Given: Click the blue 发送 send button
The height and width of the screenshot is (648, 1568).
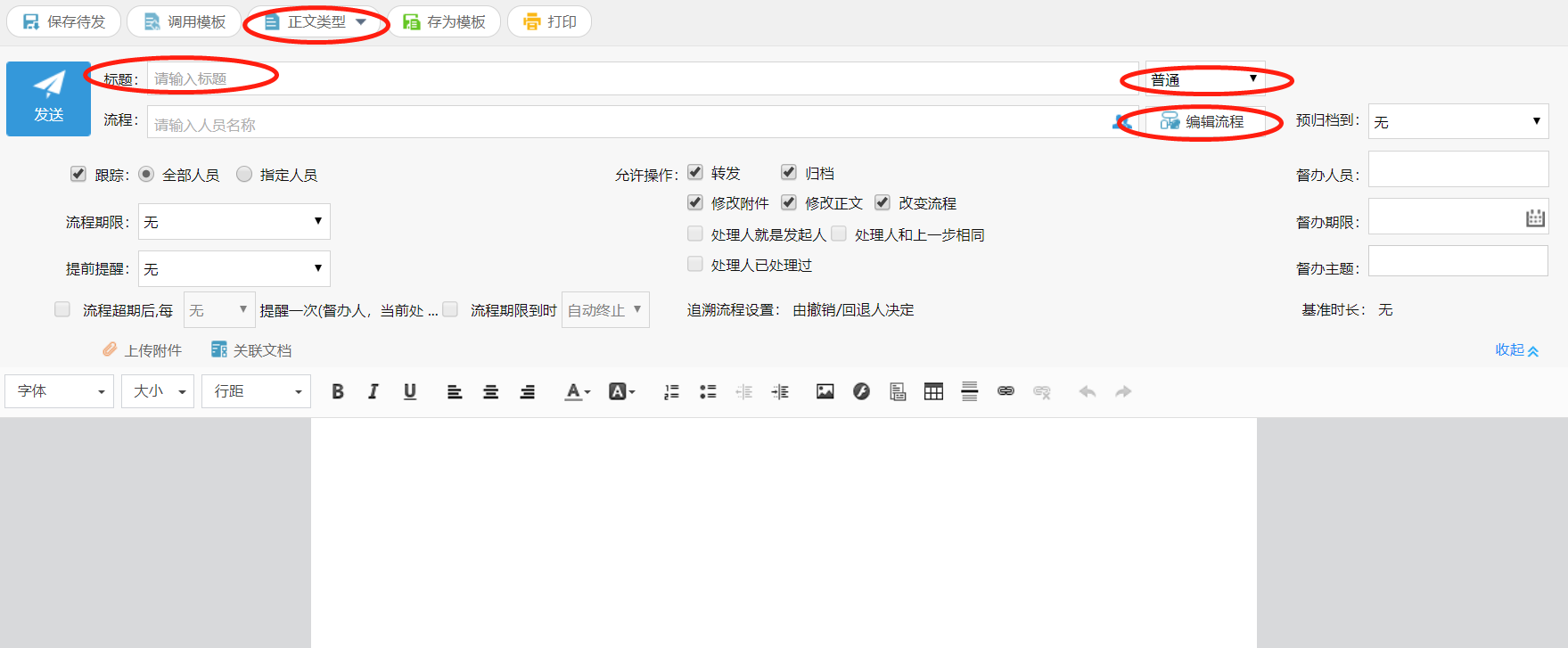Looking at the screenshot, I should [x=48, y=98].
